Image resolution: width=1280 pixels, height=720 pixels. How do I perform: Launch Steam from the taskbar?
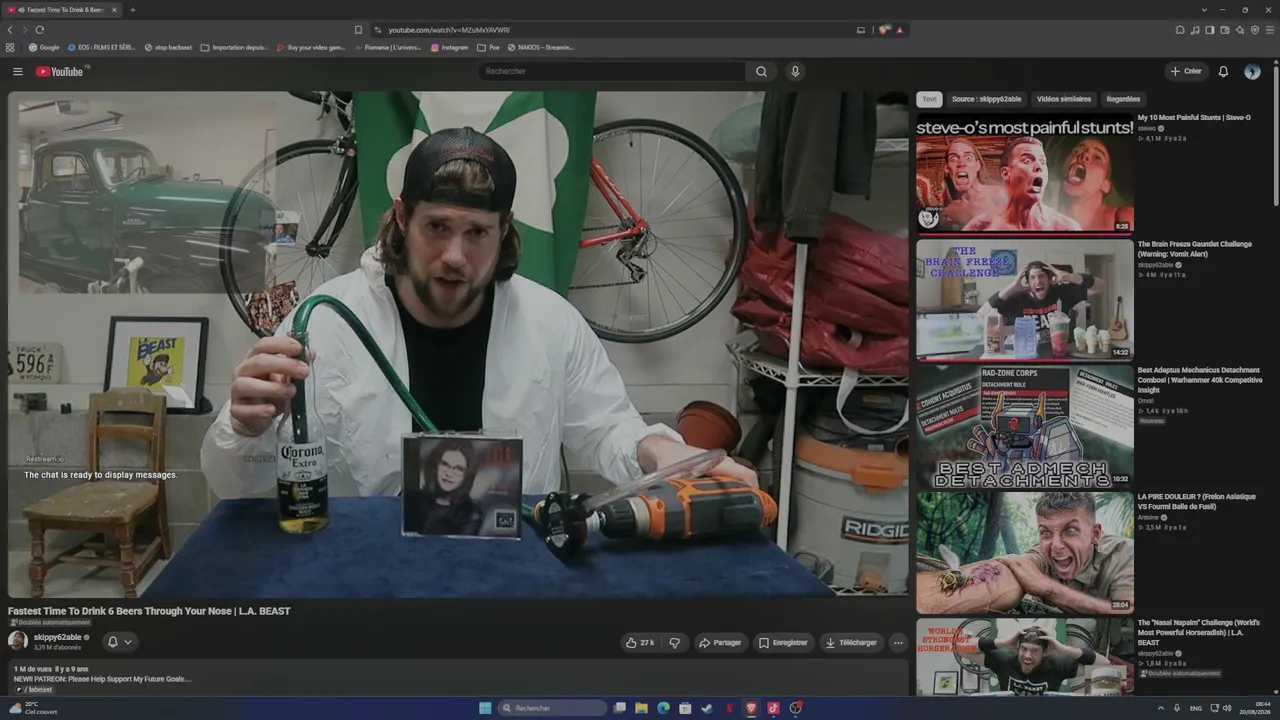pos(707,708)
